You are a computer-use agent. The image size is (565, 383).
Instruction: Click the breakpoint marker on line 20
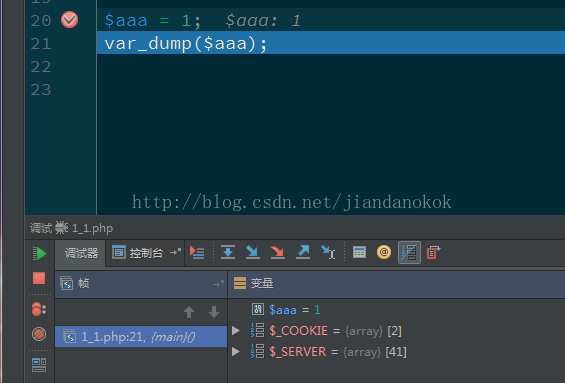click(69, 20)
